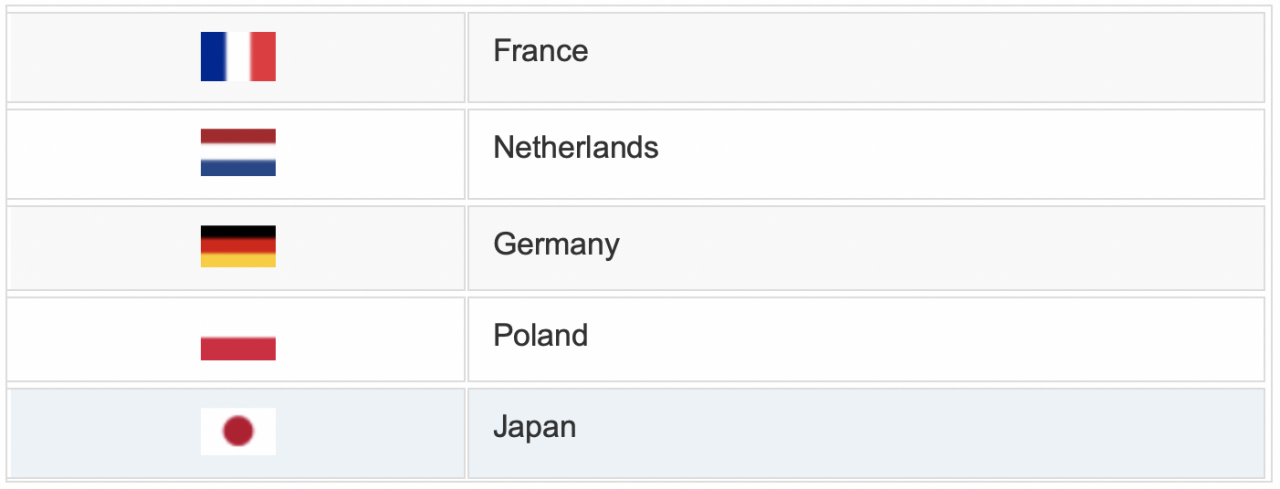Click the France flag icon

tap(238, 56)
